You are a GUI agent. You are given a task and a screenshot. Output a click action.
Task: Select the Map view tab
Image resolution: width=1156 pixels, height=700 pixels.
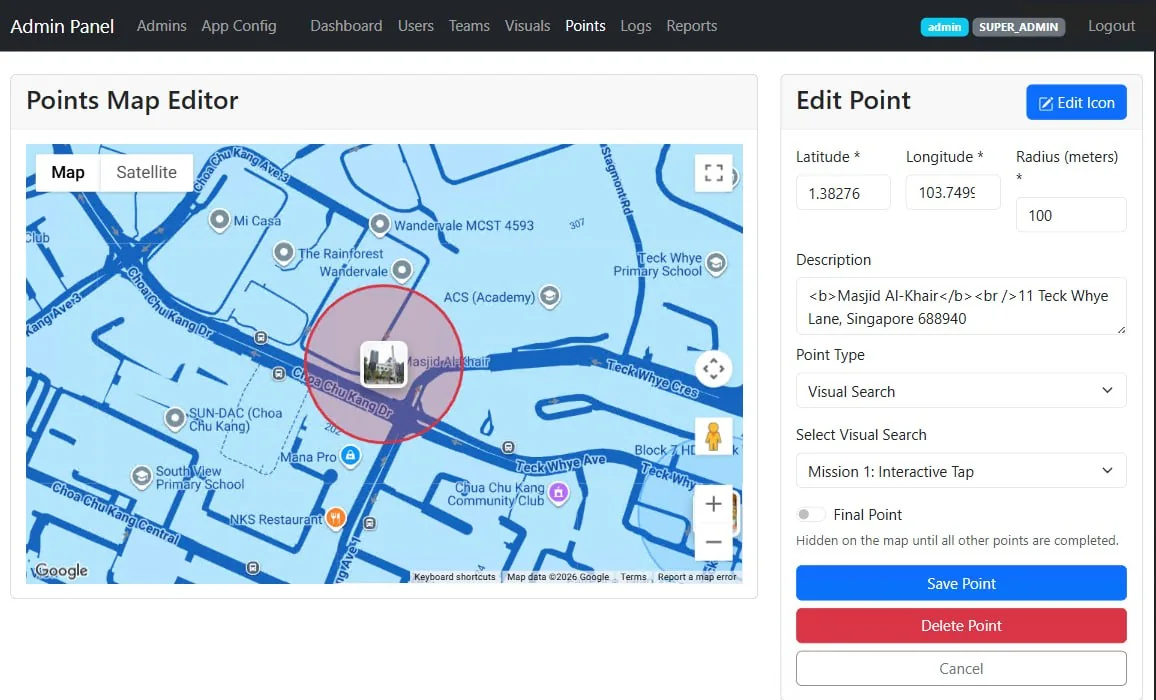coord(68,173)
